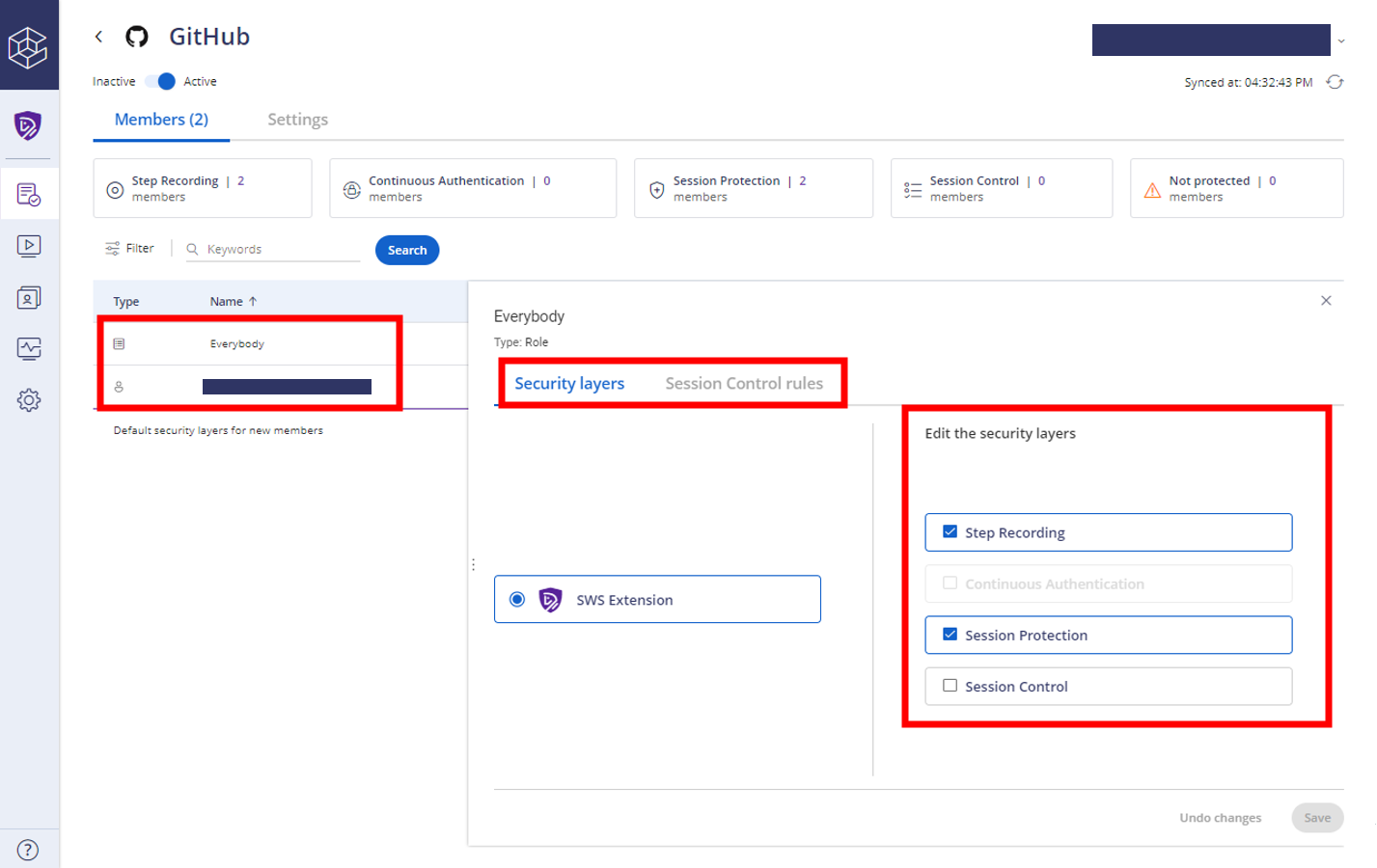The height and width of the screenshot is (868, 1377).
Task: Uncheck the Step Recording security layer
Action: pyautogui.click(x=950, y=531)
